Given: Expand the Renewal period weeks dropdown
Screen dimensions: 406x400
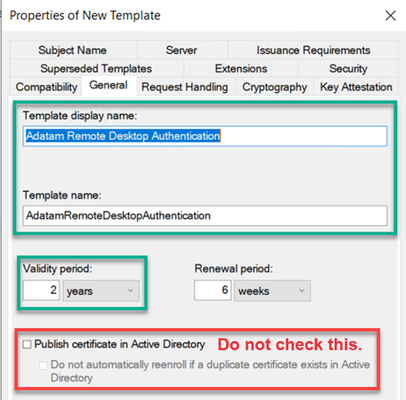Looking at the screenshot, I should [272, 291].
